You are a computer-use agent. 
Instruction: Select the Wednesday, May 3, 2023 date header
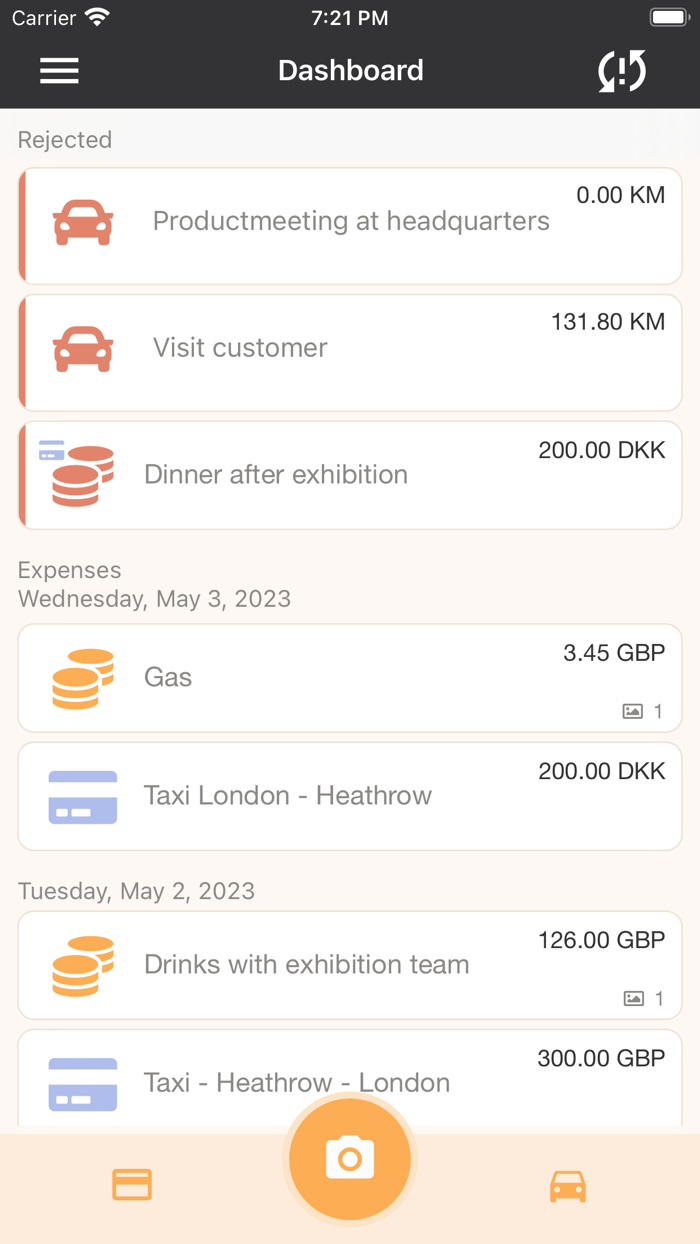pyautogui.click(x=155, y=599)
